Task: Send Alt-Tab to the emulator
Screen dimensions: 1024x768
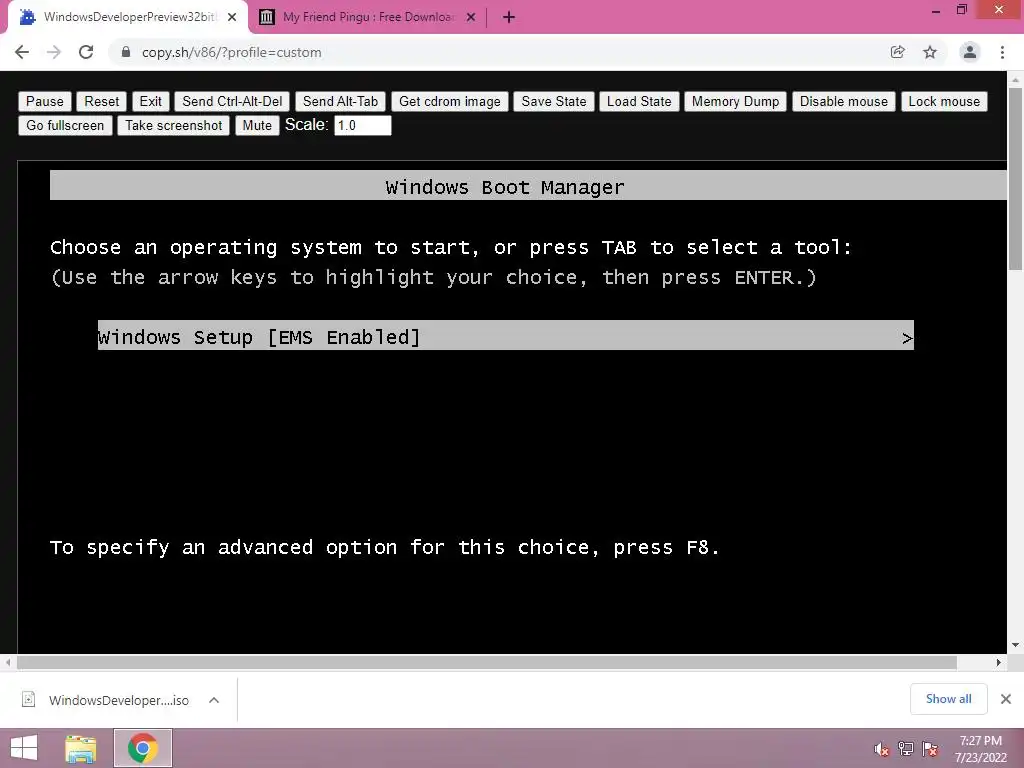Action: tap(340, 101)
